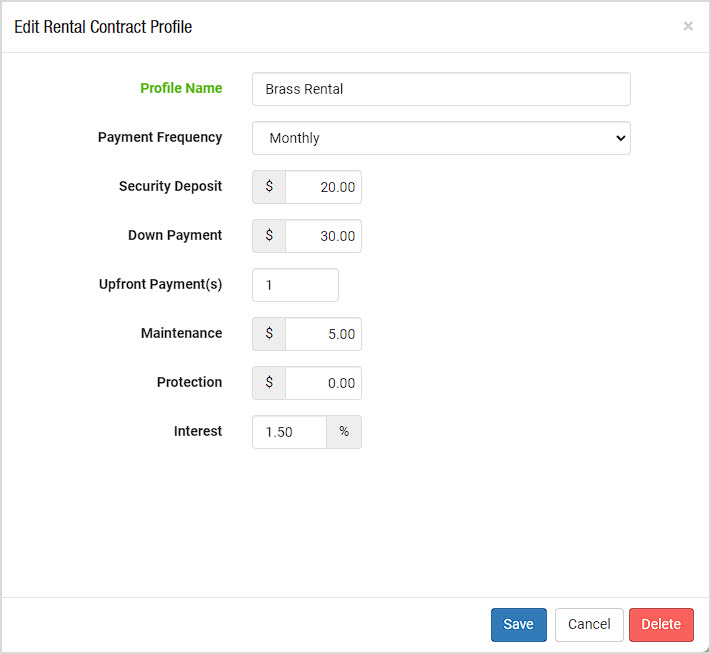The height and width of the screenshot is (654, 711).
Task: Click the dollar sign beside Down Payment
Action: pos(269,236)
